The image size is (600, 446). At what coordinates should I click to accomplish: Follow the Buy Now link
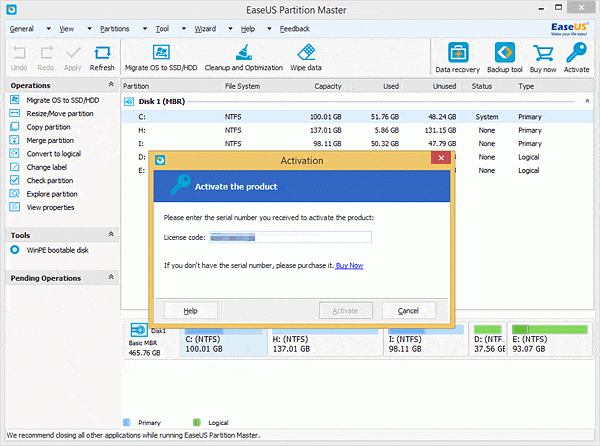[x=349, y=265]
